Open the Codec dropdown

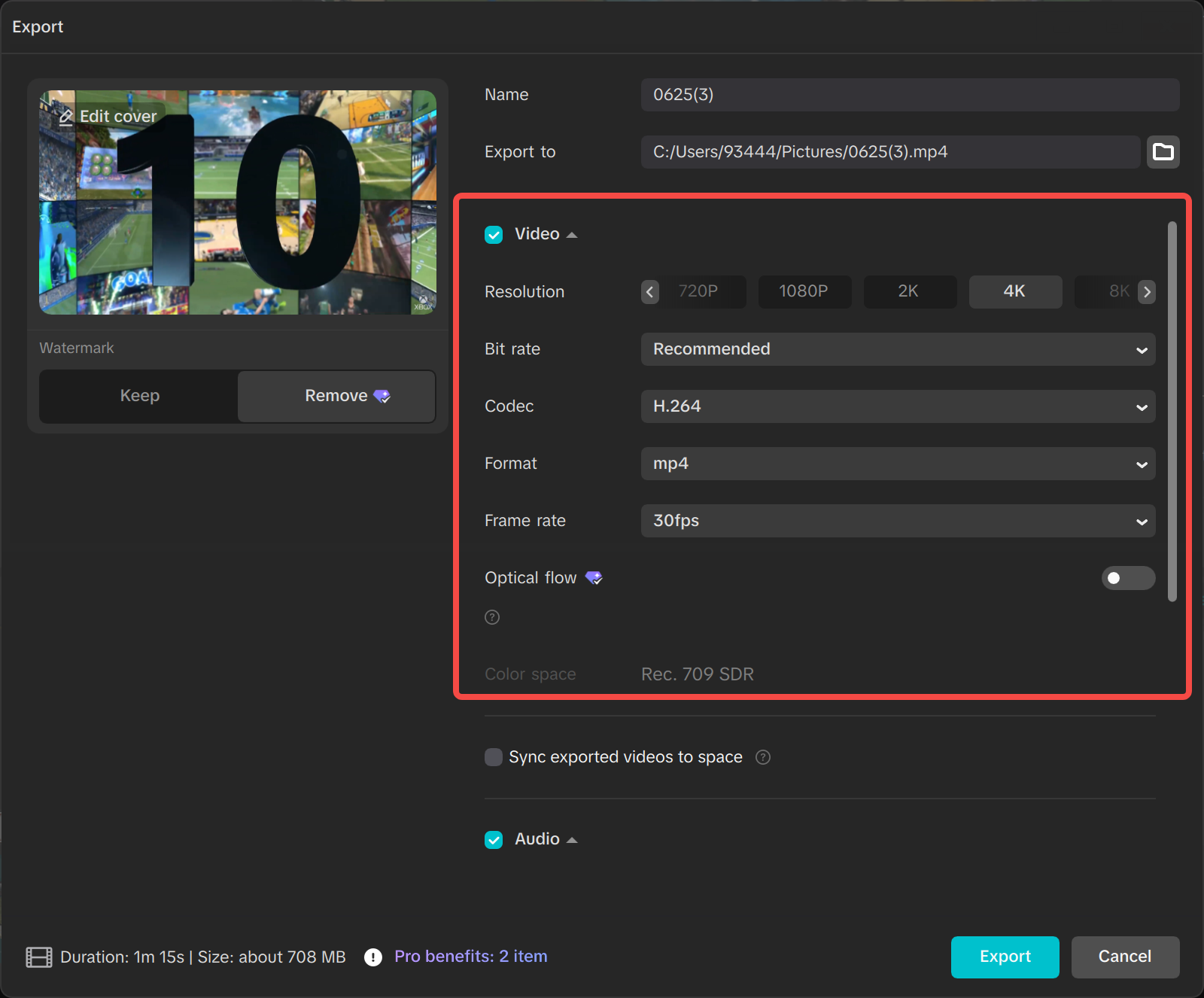(898, 406)
